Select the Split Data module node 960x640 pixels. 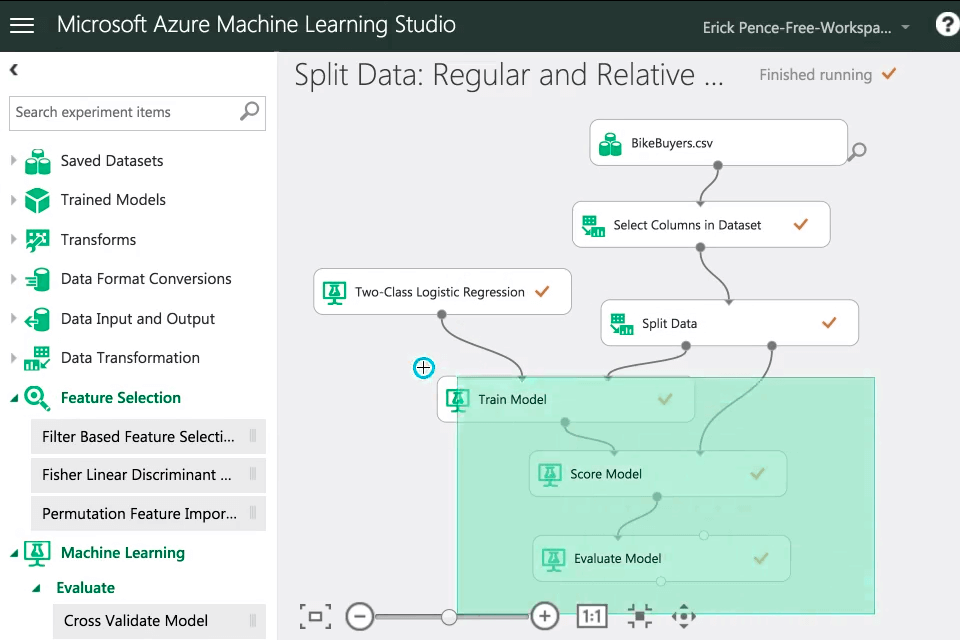pos(730,323)
